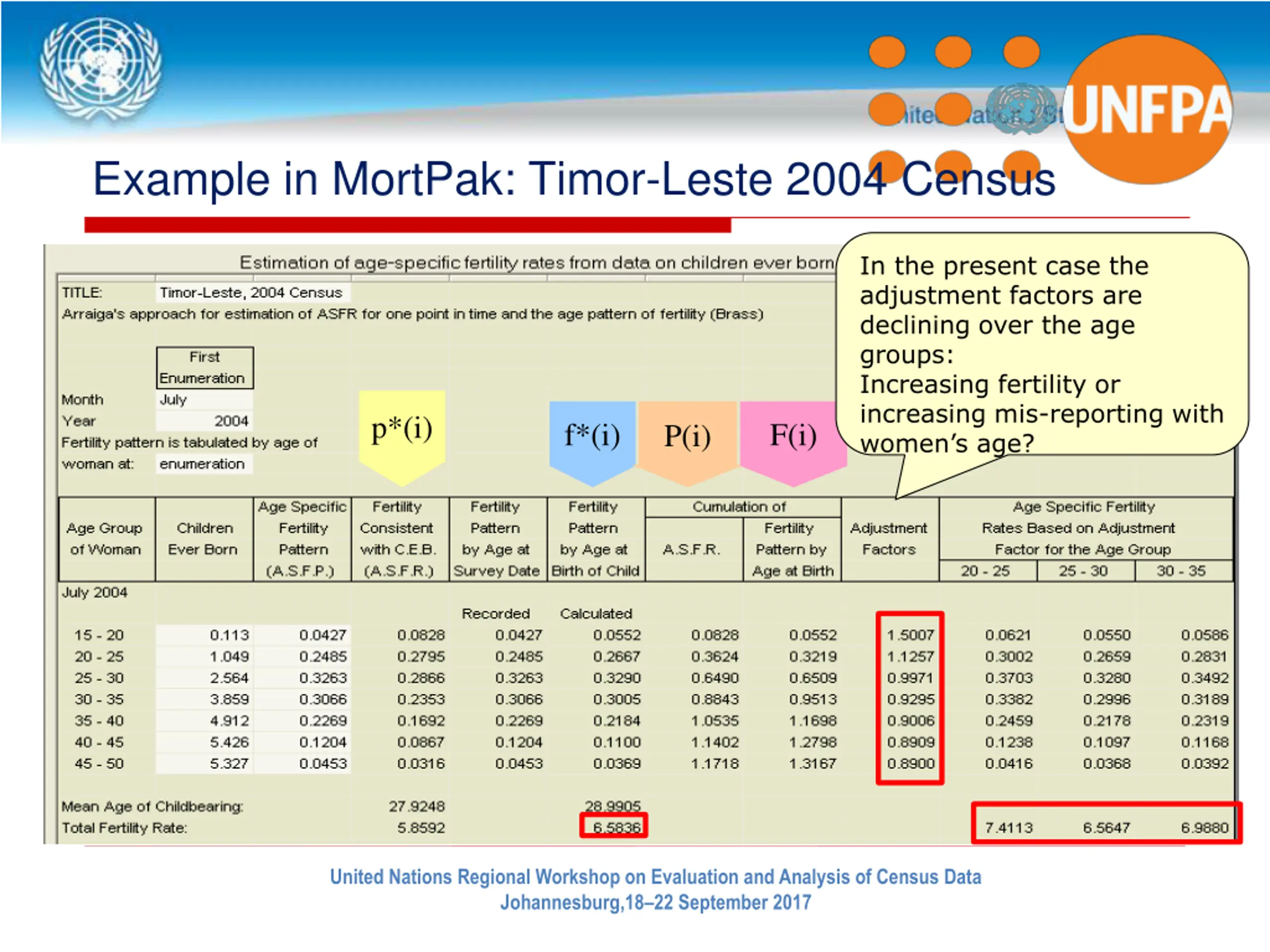Click the 'enumeration' field after 'woman at:'
This screenshot has width=1270, height=952.
pos(204,464)
